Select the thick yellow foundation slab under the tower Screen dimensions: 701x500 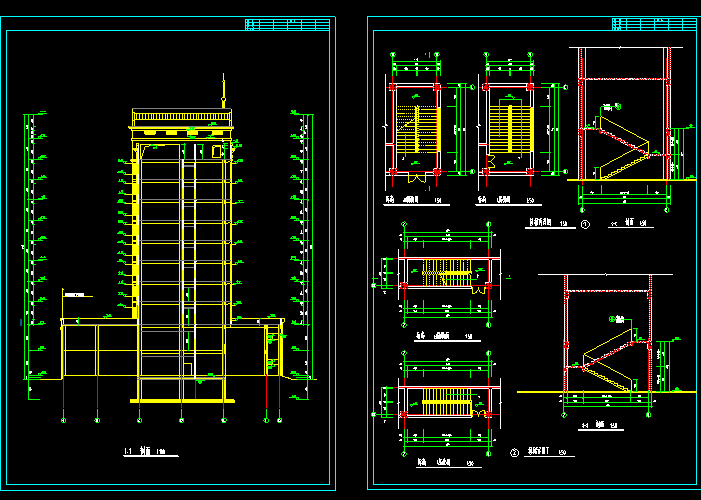pyautogui.click(x=182, y=401)
